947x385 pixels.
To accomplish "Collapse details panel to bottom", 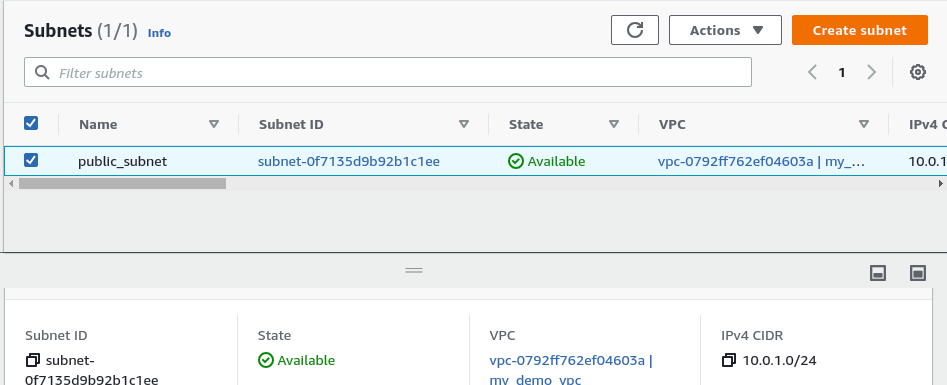I will click(878, 273).
